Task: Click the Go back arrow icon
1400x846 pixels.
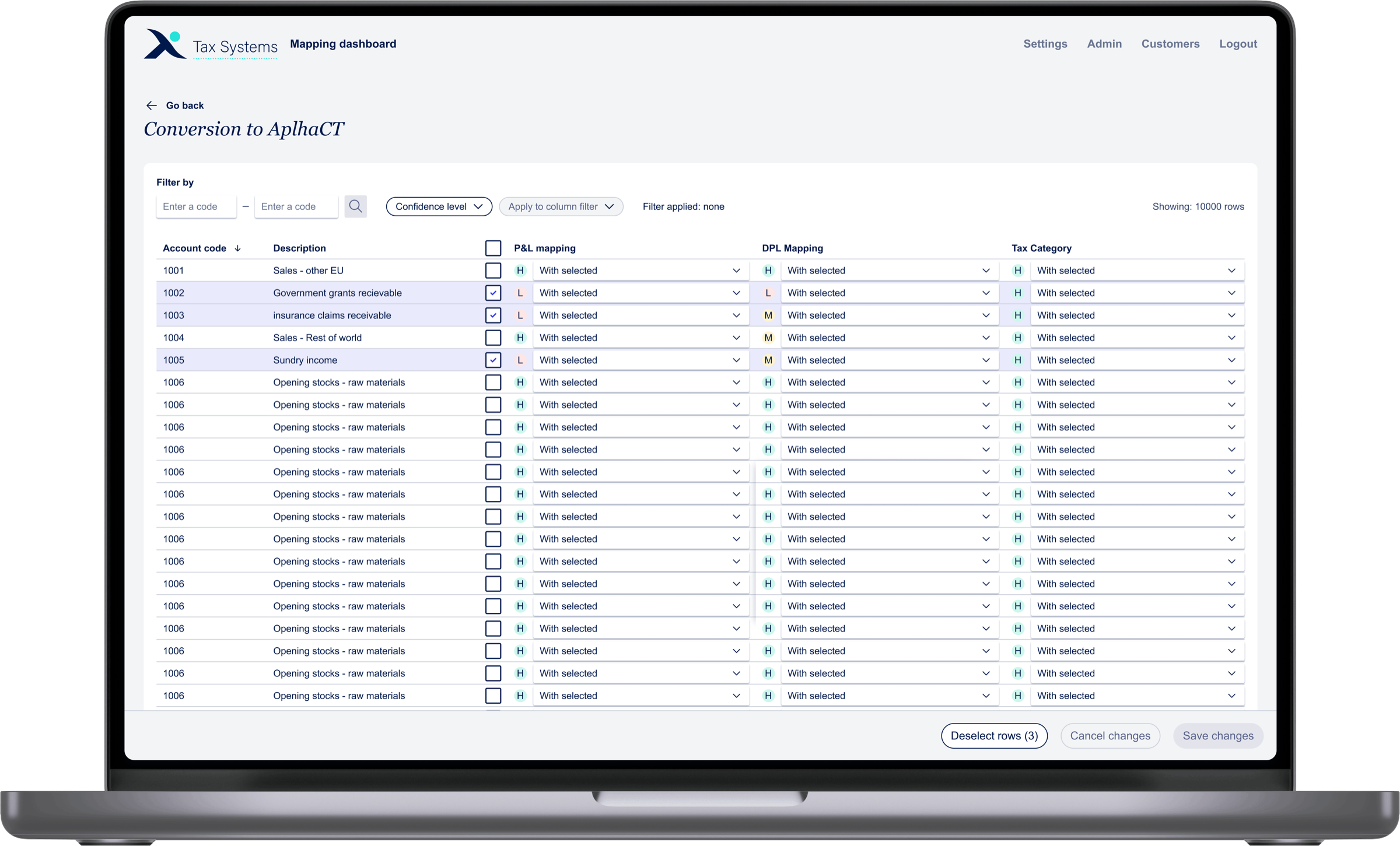Action: [x=152, y=106]
